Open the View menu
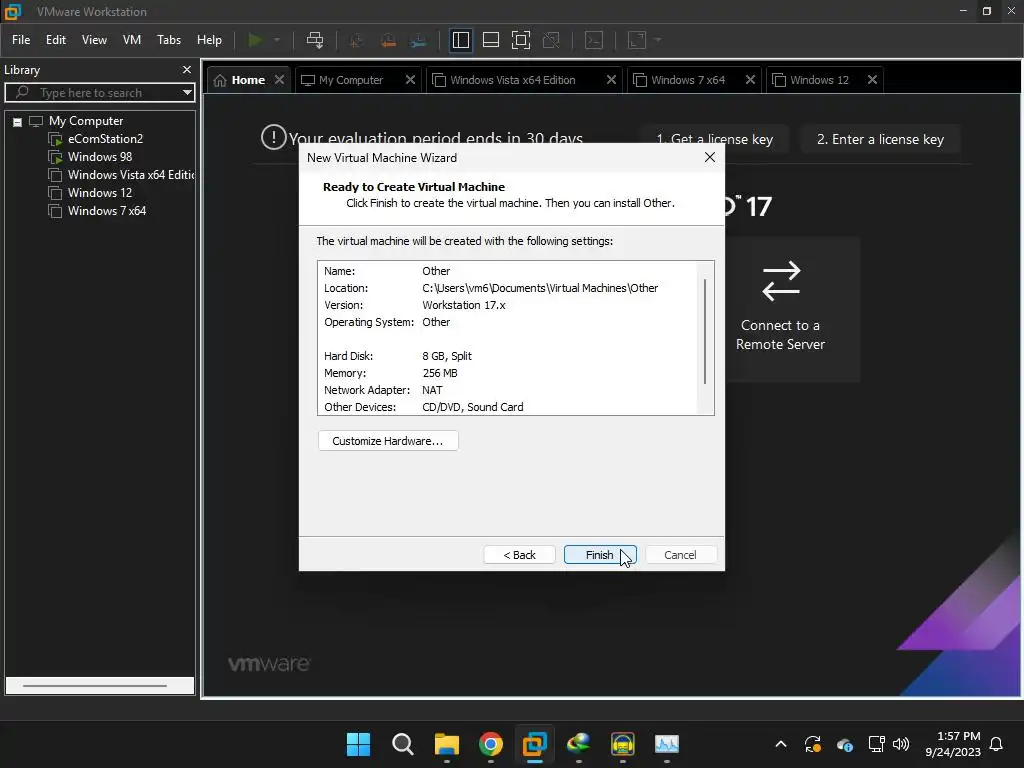This screenshot has height=768, width=1024. point(94,40)
